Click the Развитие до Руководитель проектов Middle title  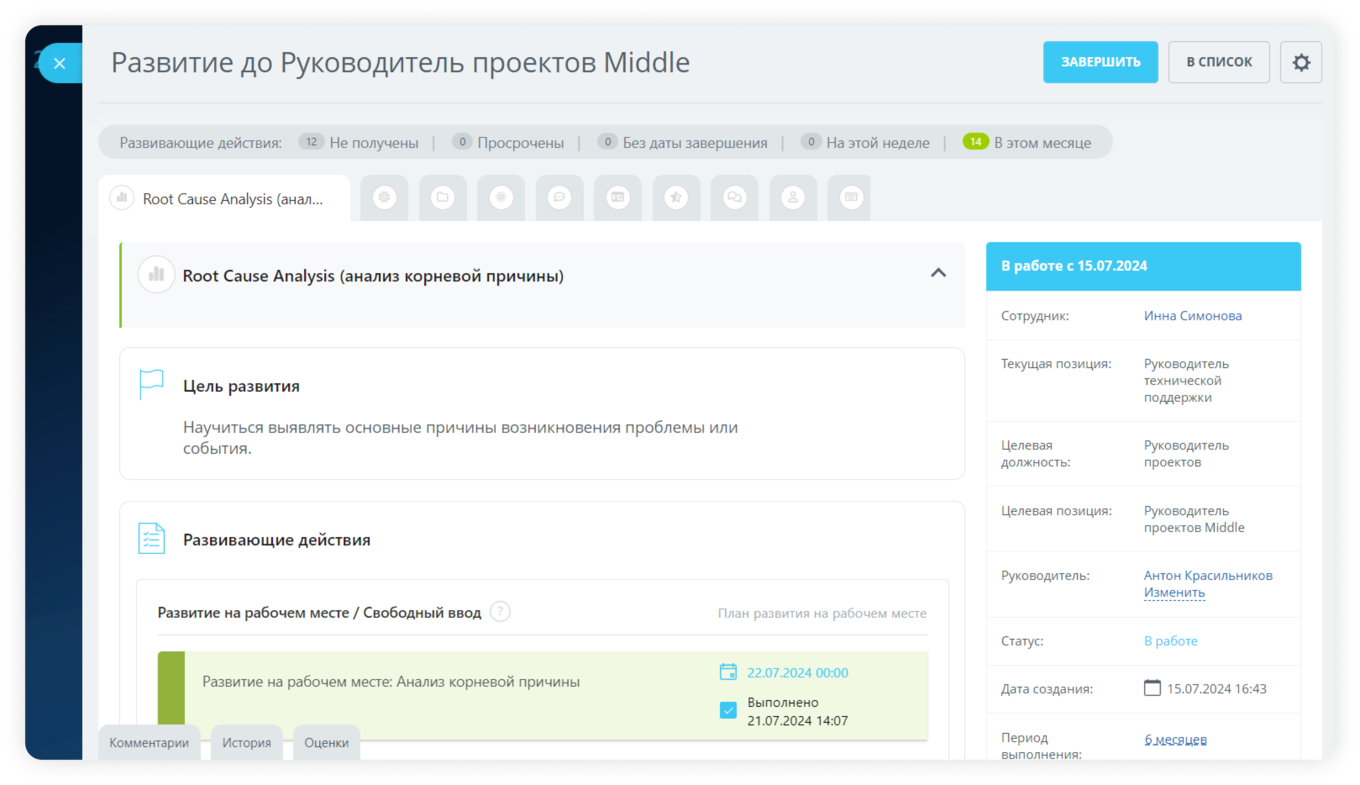pyautogui.click(x=400, y=62)
